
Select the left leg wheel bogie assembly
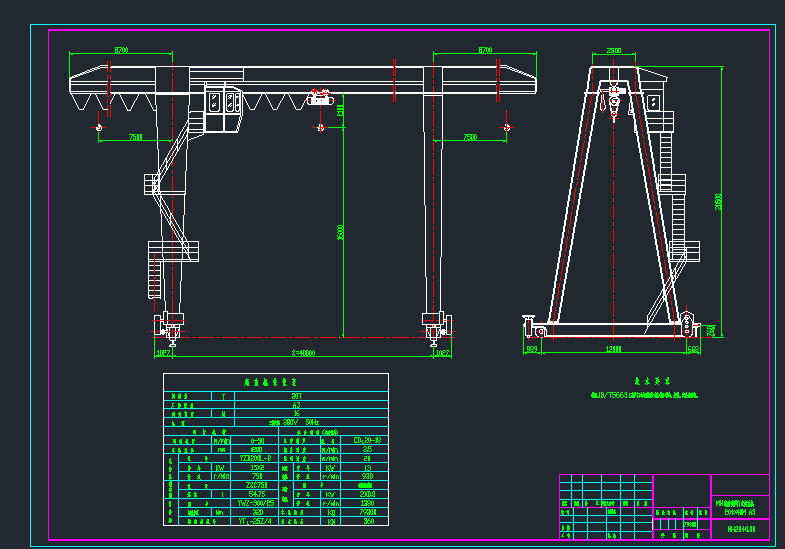(x=170, y=328)
